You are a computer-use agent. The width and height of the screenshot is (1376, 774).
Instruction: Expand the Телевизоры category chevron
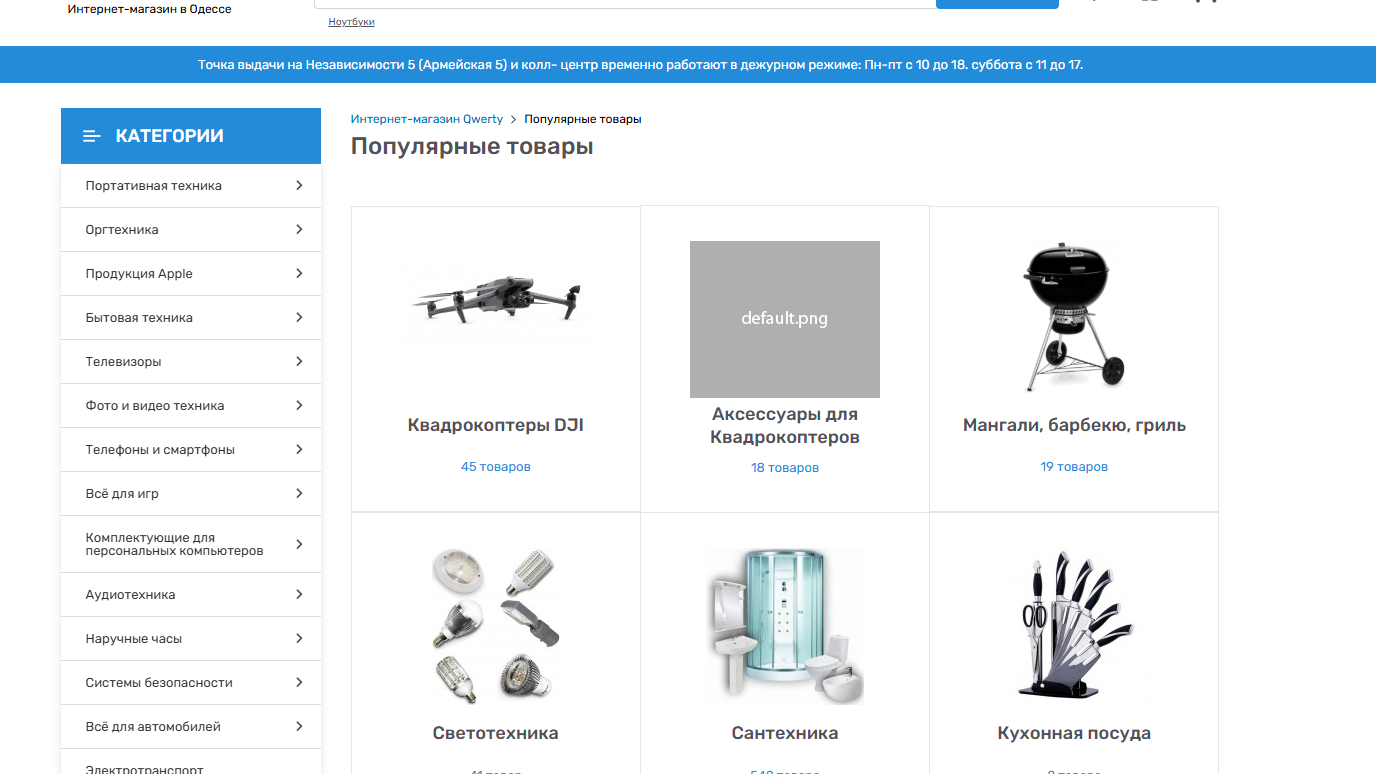(x=299, y=362)
